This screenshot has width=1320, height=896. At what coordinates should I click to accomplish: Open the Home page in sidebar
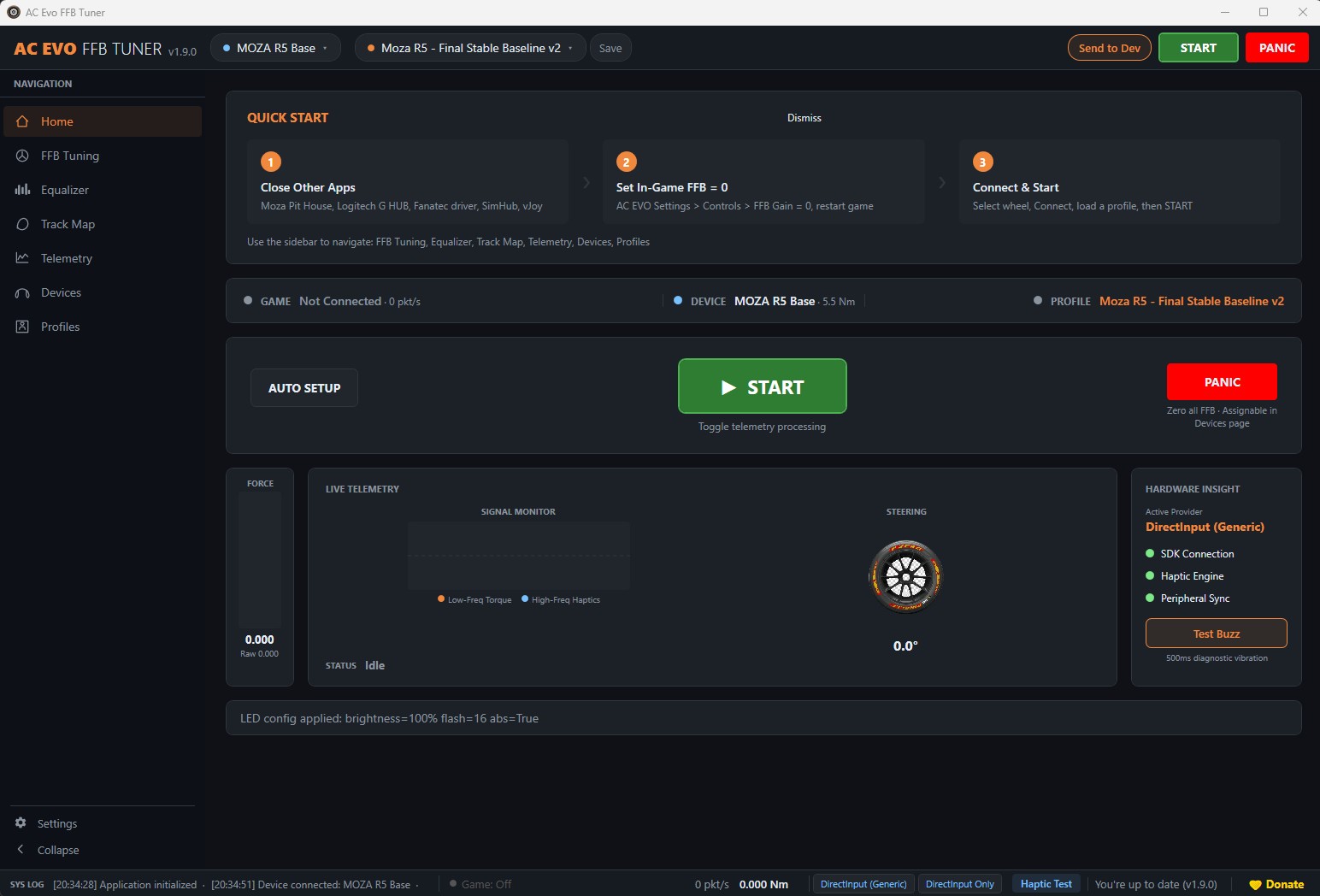103,121
